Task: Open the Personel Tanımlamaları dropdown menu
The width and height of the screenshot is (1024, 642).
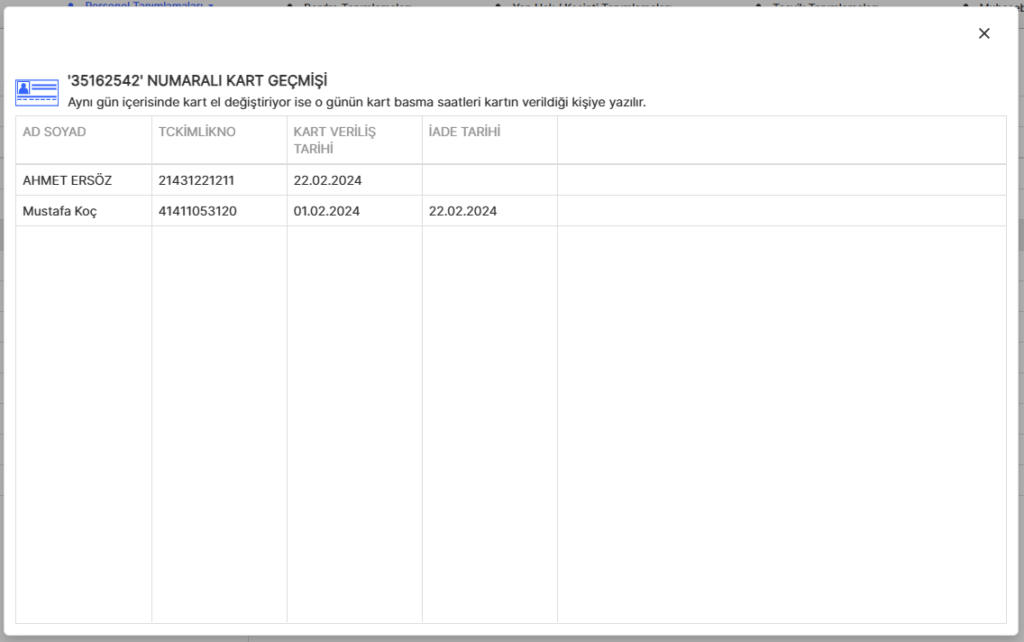Action: (x=148, y=5)
